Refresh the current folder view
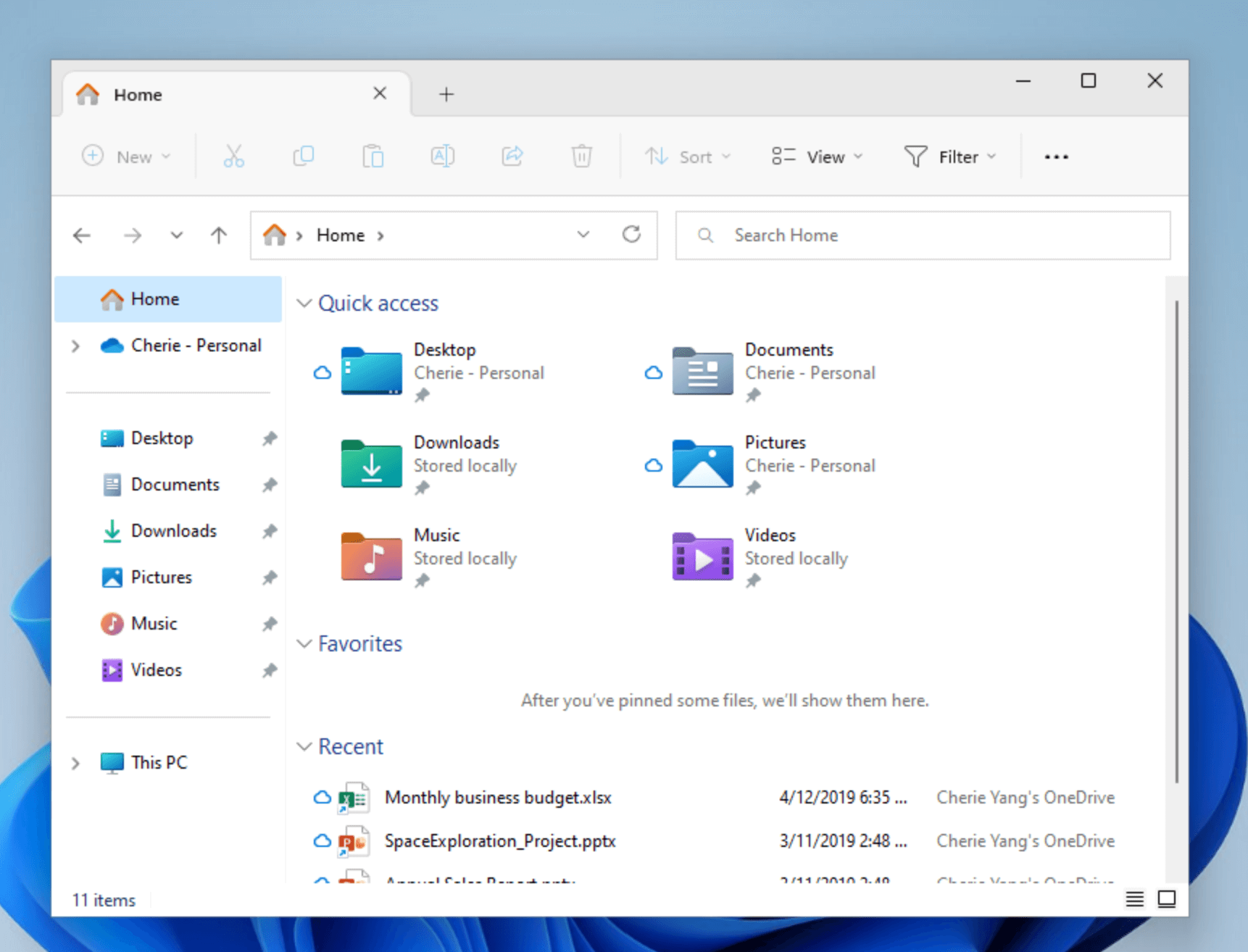 pos(631,235)
